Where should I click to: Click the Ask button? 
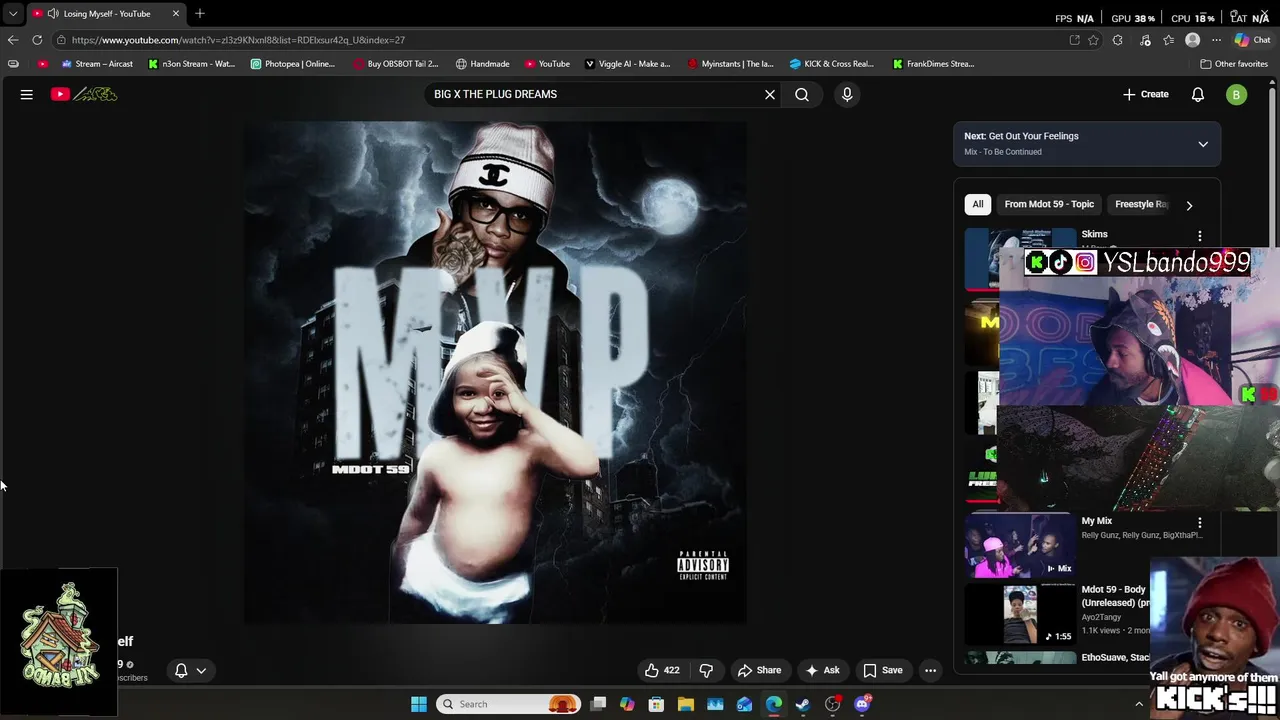822,670
